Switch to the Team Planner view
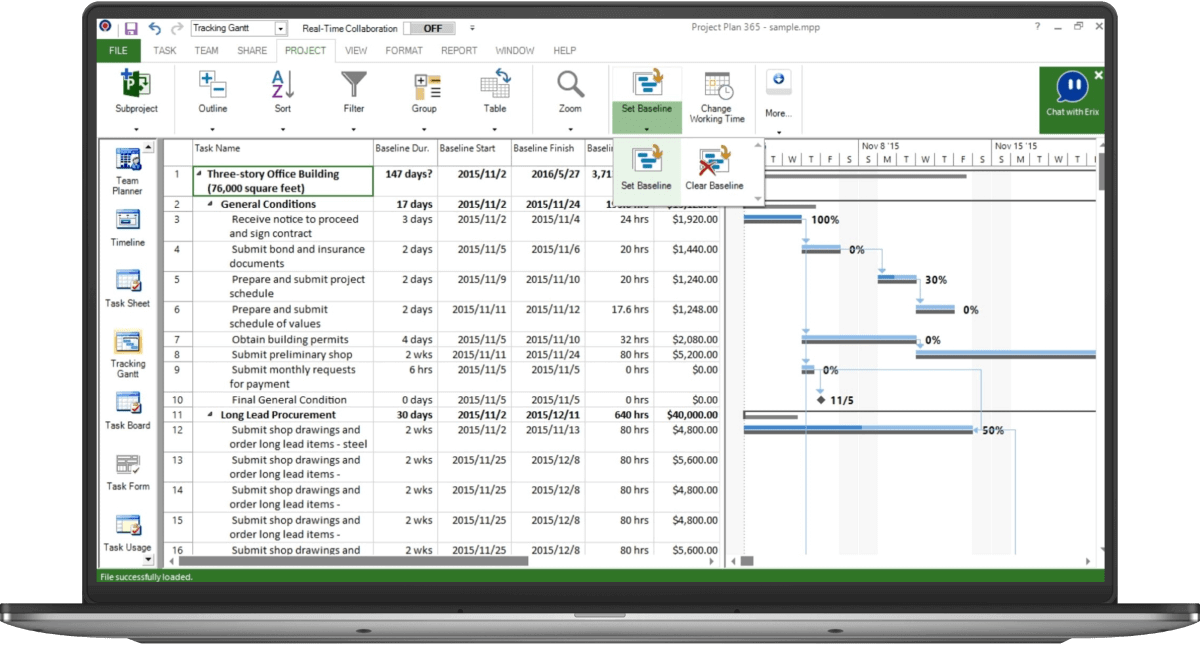The width and height of the screenshot is (1200, 654). 127,170
